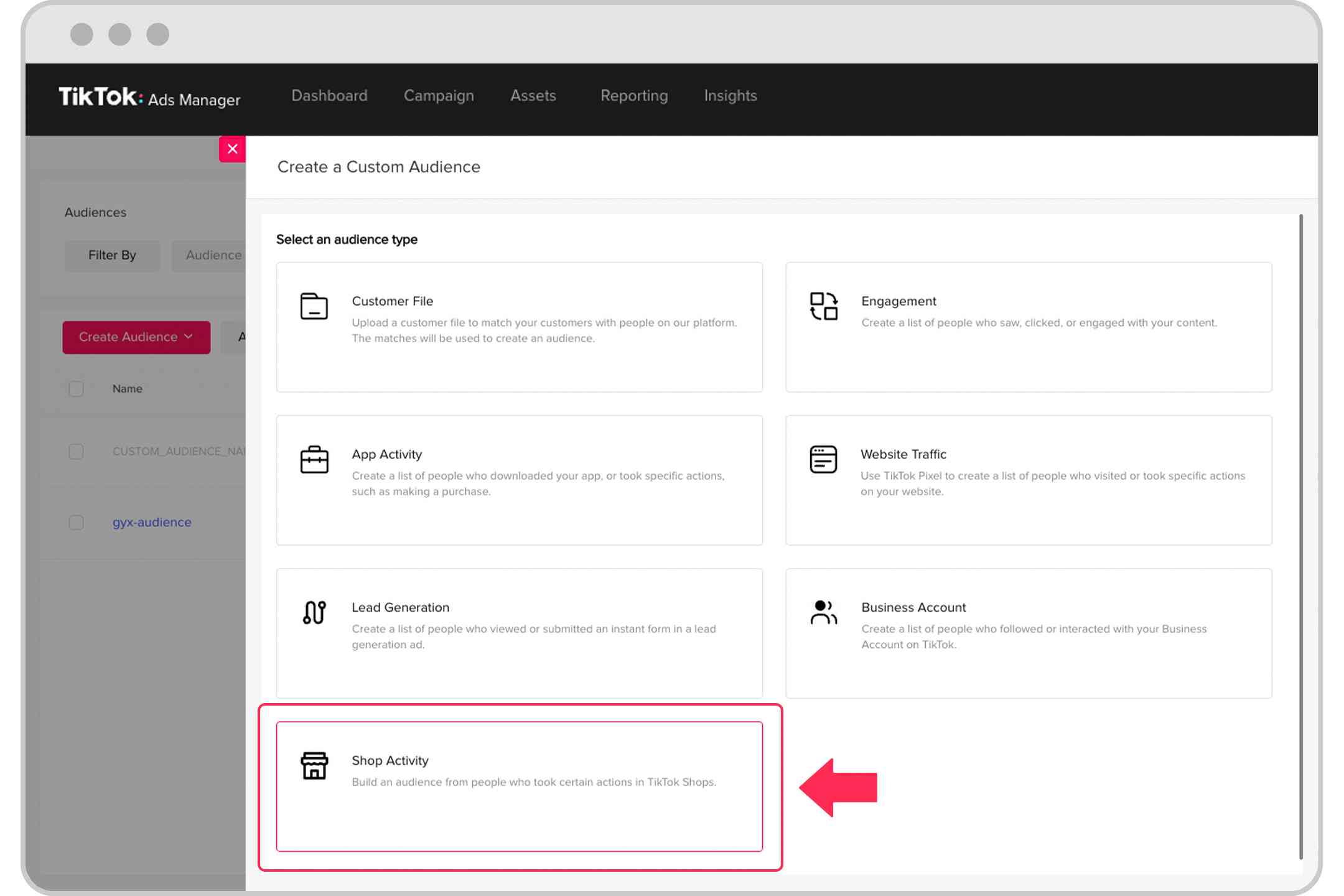Select the Business Account people icon

point(823,612)
